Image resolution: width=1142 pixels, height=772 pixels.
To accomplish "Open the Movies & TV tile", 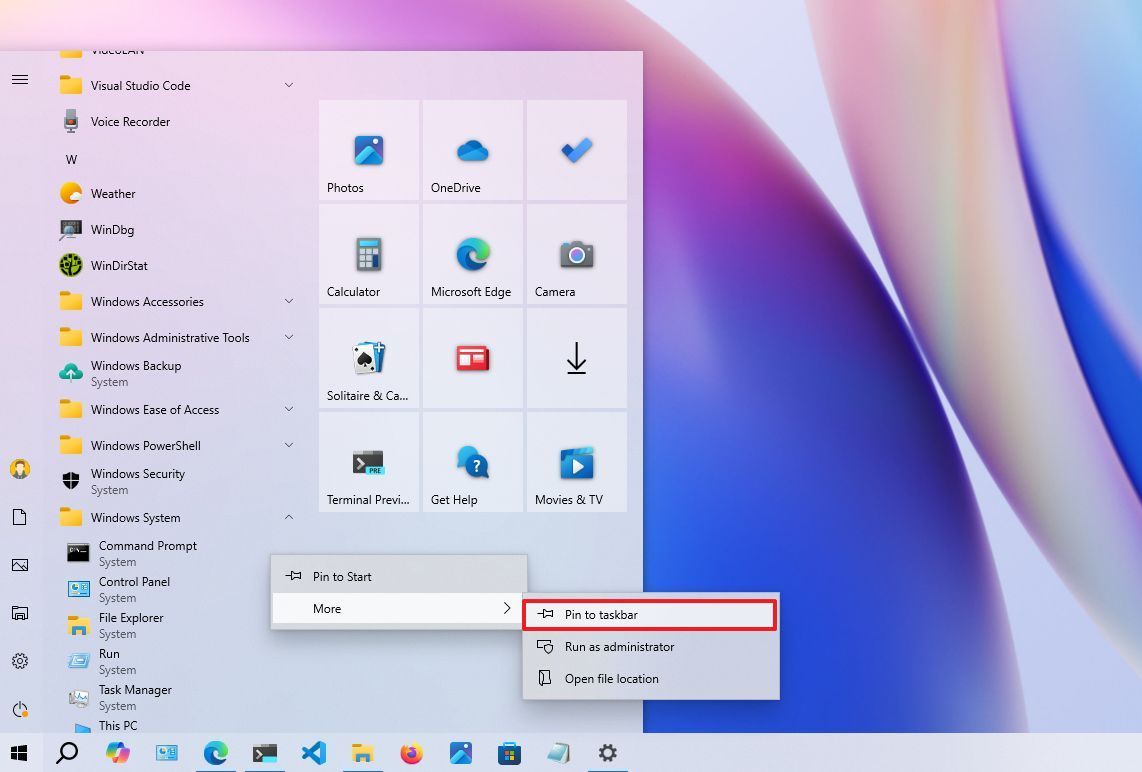I will click(x=576, y=462).
